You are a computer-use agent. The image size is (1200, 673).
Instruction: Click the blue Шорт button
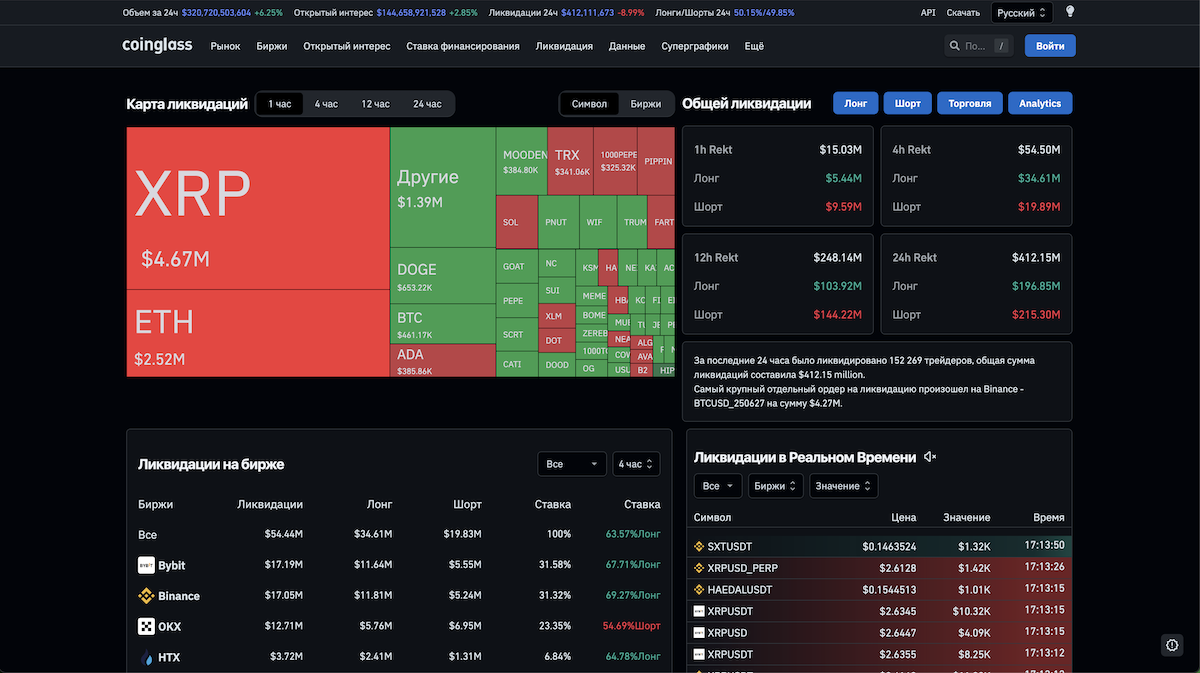pos(908,103)
